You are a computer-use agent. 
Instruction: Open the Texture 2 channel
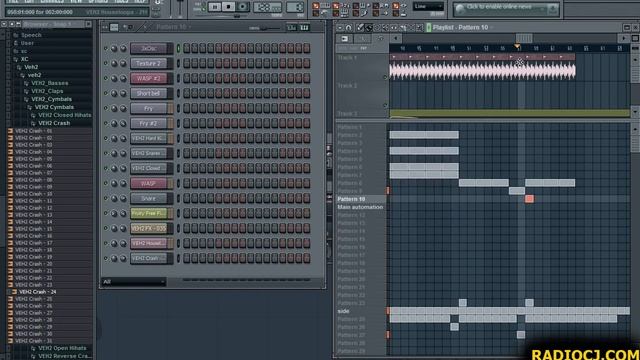click(x=149, y=63)
